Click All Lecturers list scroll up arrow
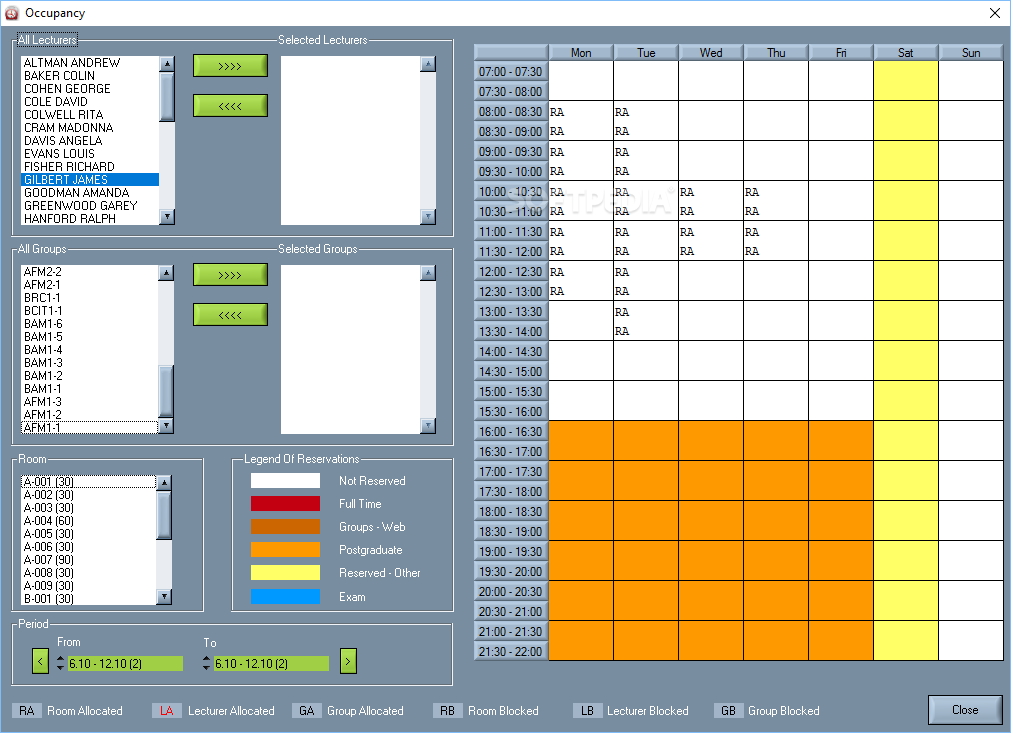1011x733 pixels. pyautogui.click(x=167, y=63)
